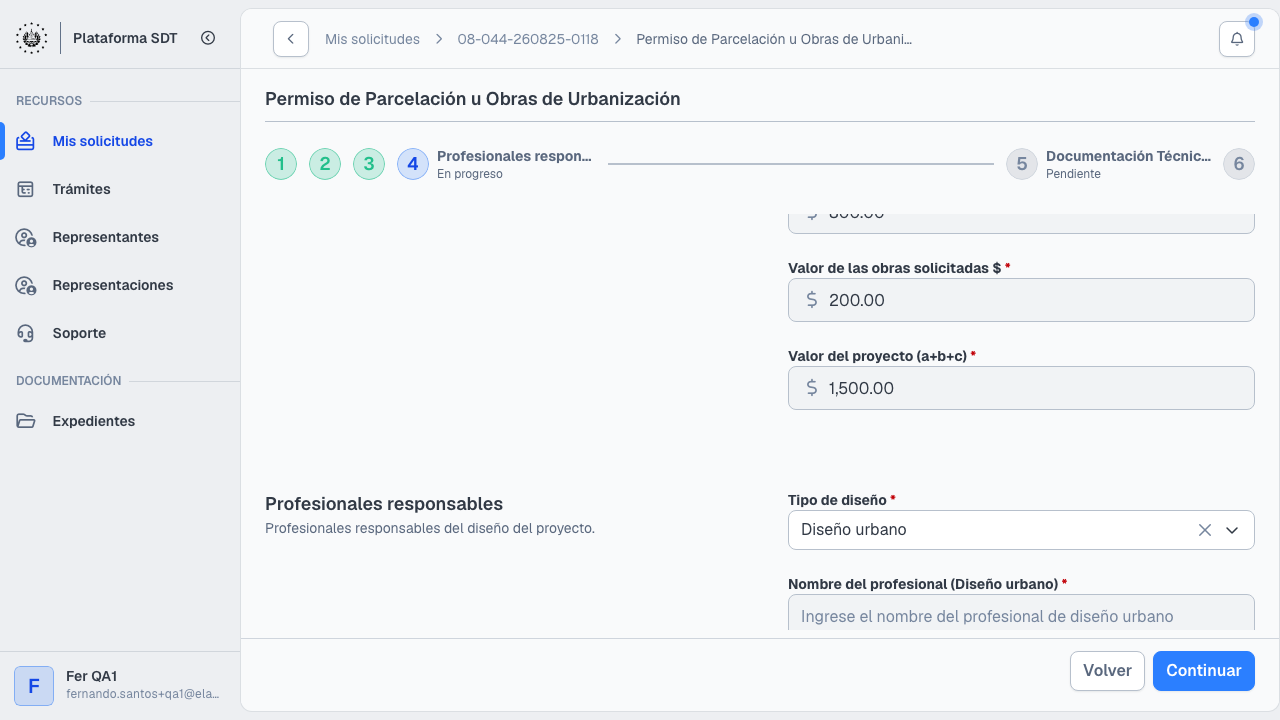This screenshot has height=720, width=1280.
Task: Click the Representaciones user icon
Action: (x=26, y=285)
